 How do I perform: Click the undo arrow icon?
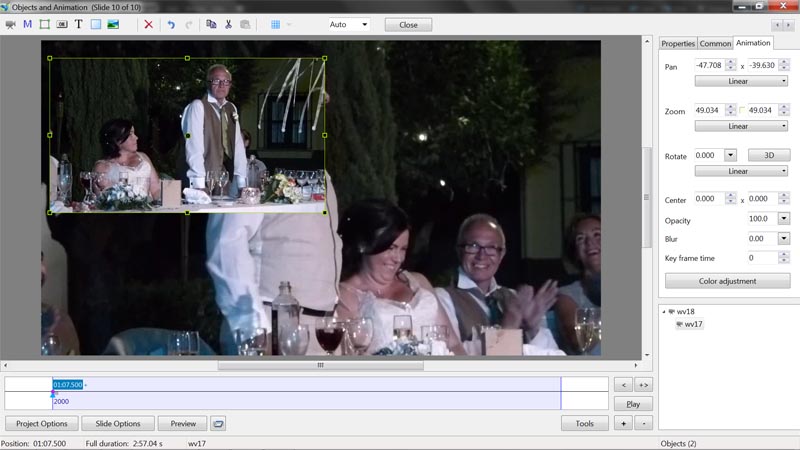[x=171, y=24]
